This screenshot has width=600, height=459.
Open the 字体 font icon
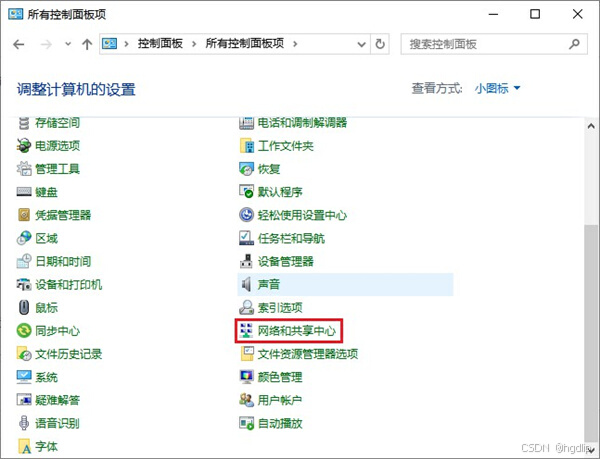(24, 446)
